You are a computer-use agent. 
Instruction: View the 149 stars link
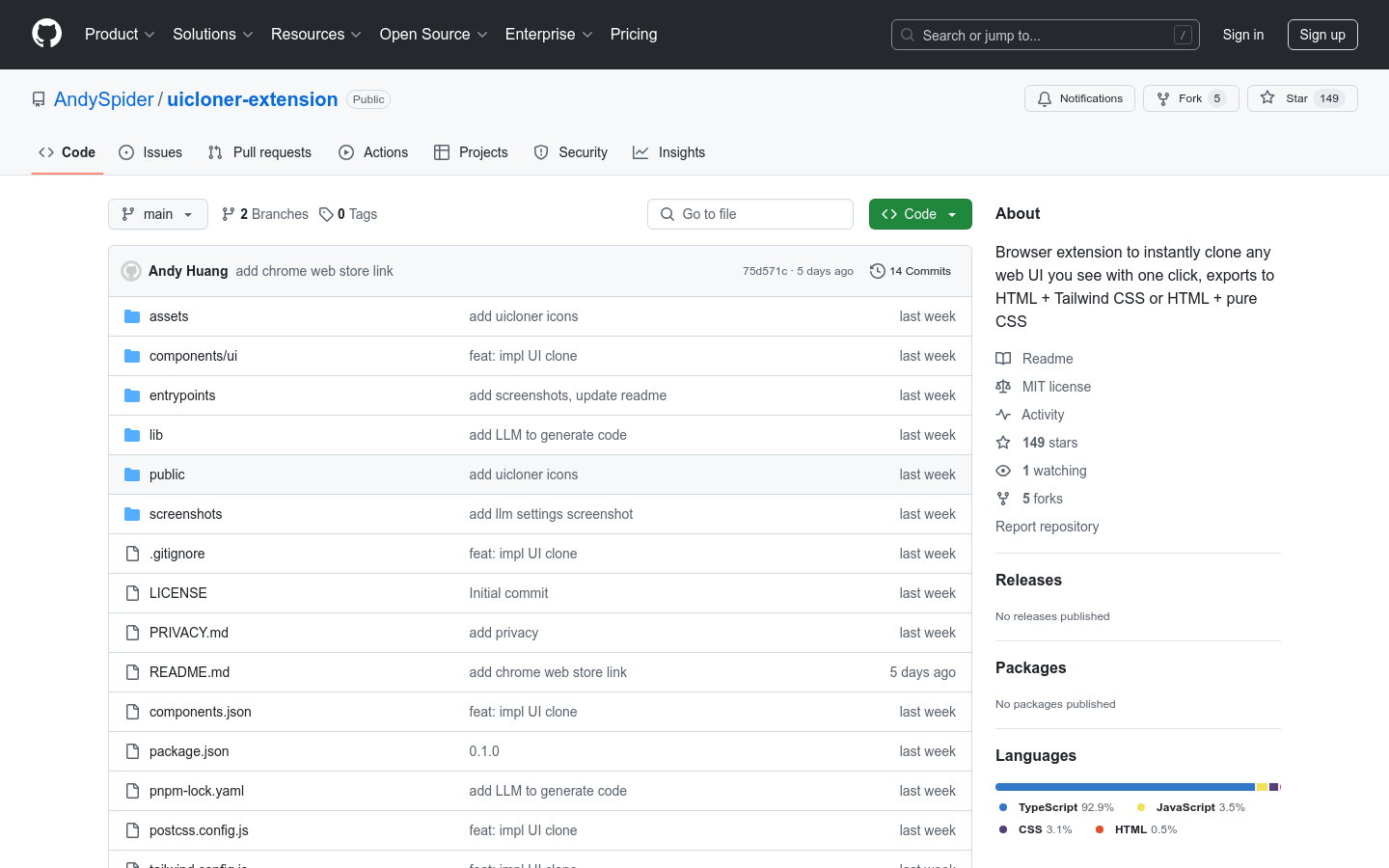(1037, 443)
